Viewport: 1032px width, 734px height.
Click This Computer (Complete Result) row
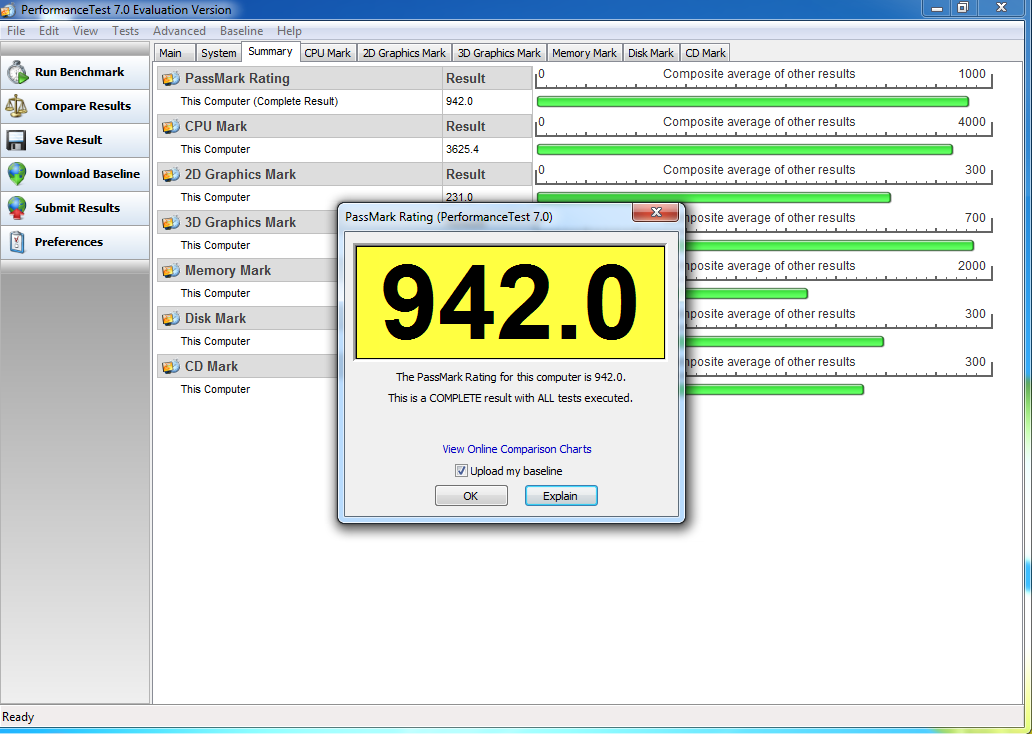(259, 101)
